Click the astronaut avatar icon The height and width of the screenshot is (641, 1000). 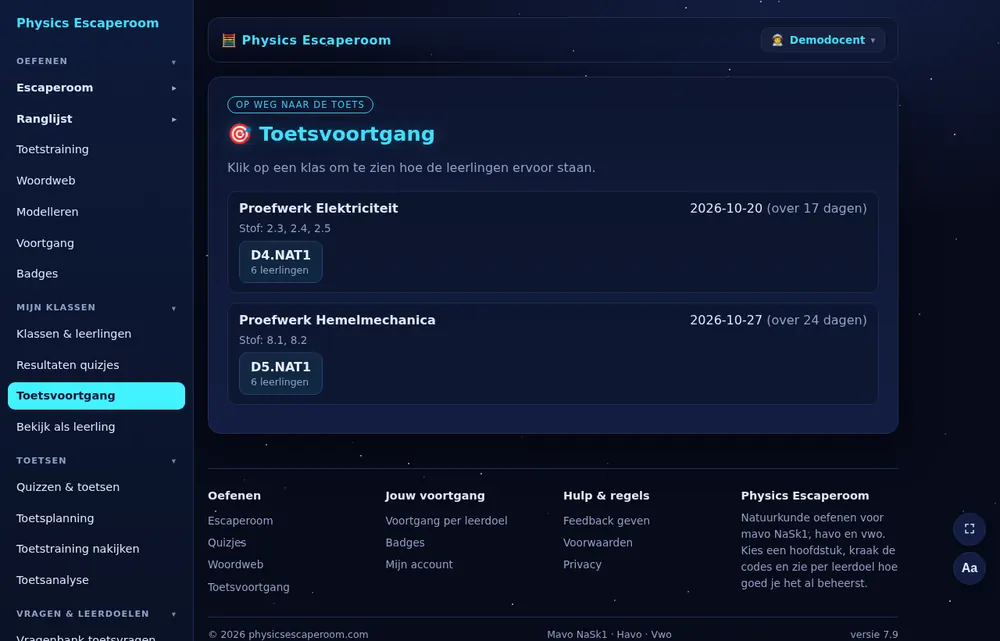tap(777, 40)
